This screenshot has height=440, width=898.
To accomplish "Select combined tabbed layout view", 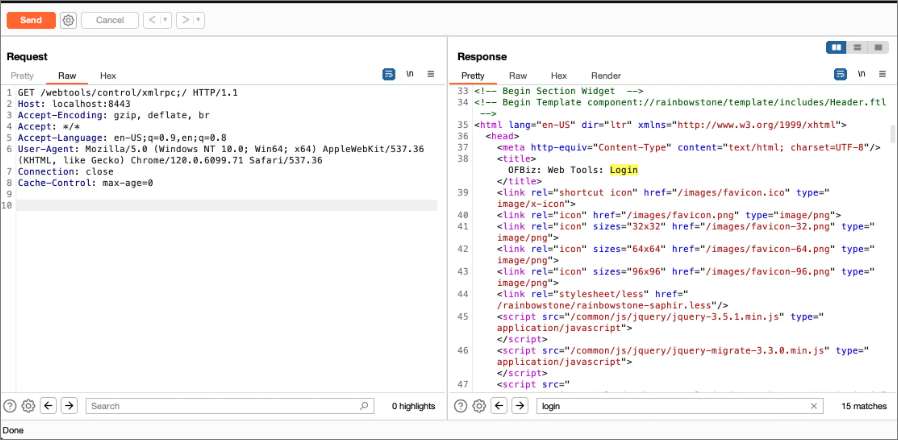I will [877, 48].
